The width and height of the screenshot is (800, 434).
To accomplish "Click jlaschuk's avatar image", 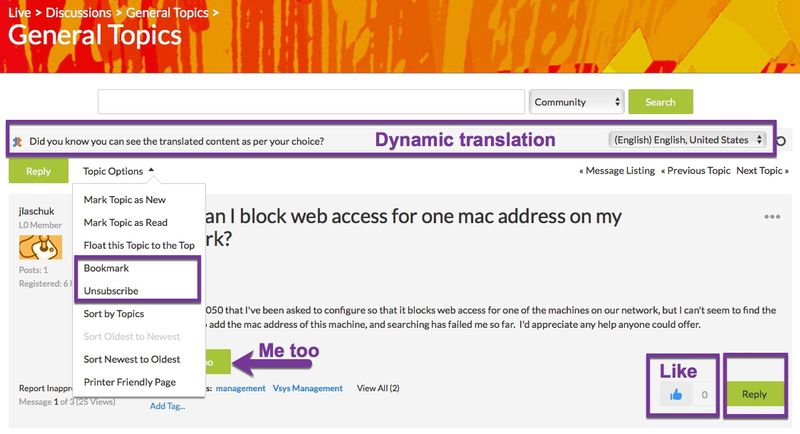I will coord(40,247).
